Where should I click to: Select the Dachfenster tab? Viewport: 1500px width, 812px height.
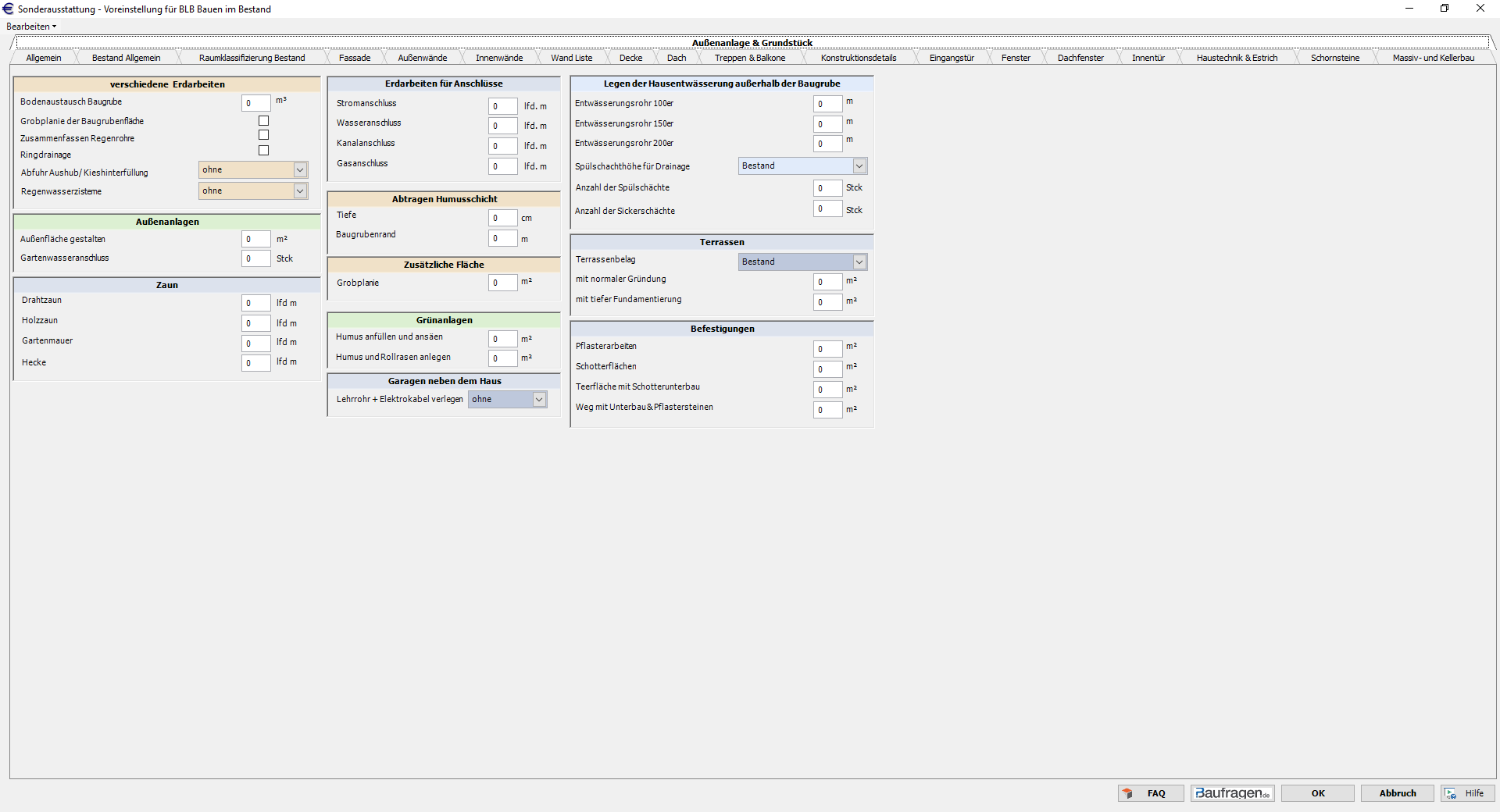point(1080,58)
